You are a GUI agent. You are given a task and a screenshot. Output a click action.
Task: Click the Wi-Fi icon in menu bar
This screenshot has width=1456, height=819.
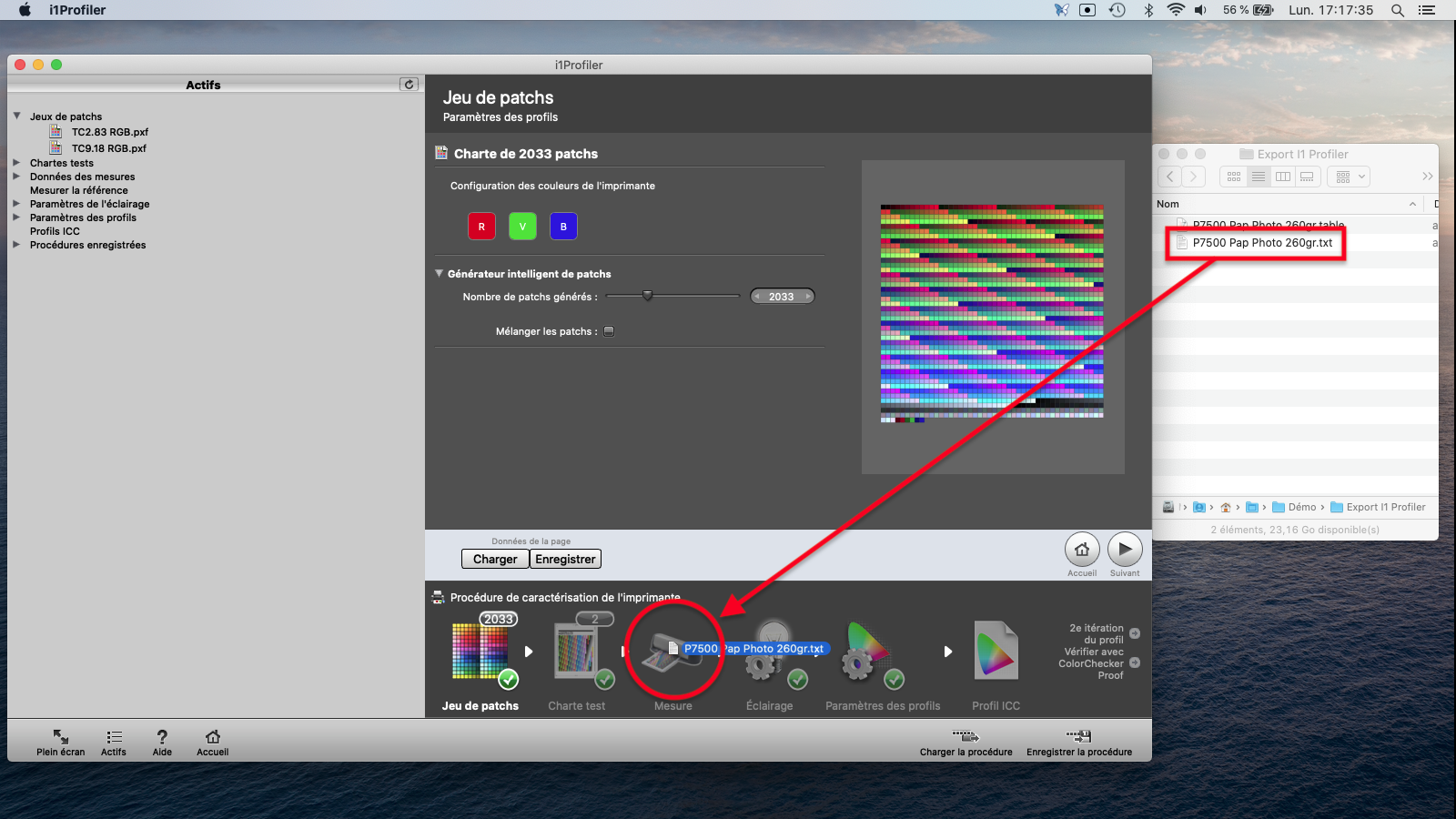point(1176,10)
